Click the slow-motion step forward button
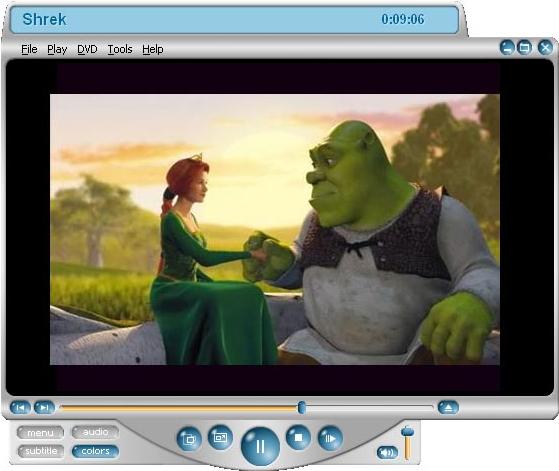Screen dimensions: 559x471 click(x=330, y=438)
